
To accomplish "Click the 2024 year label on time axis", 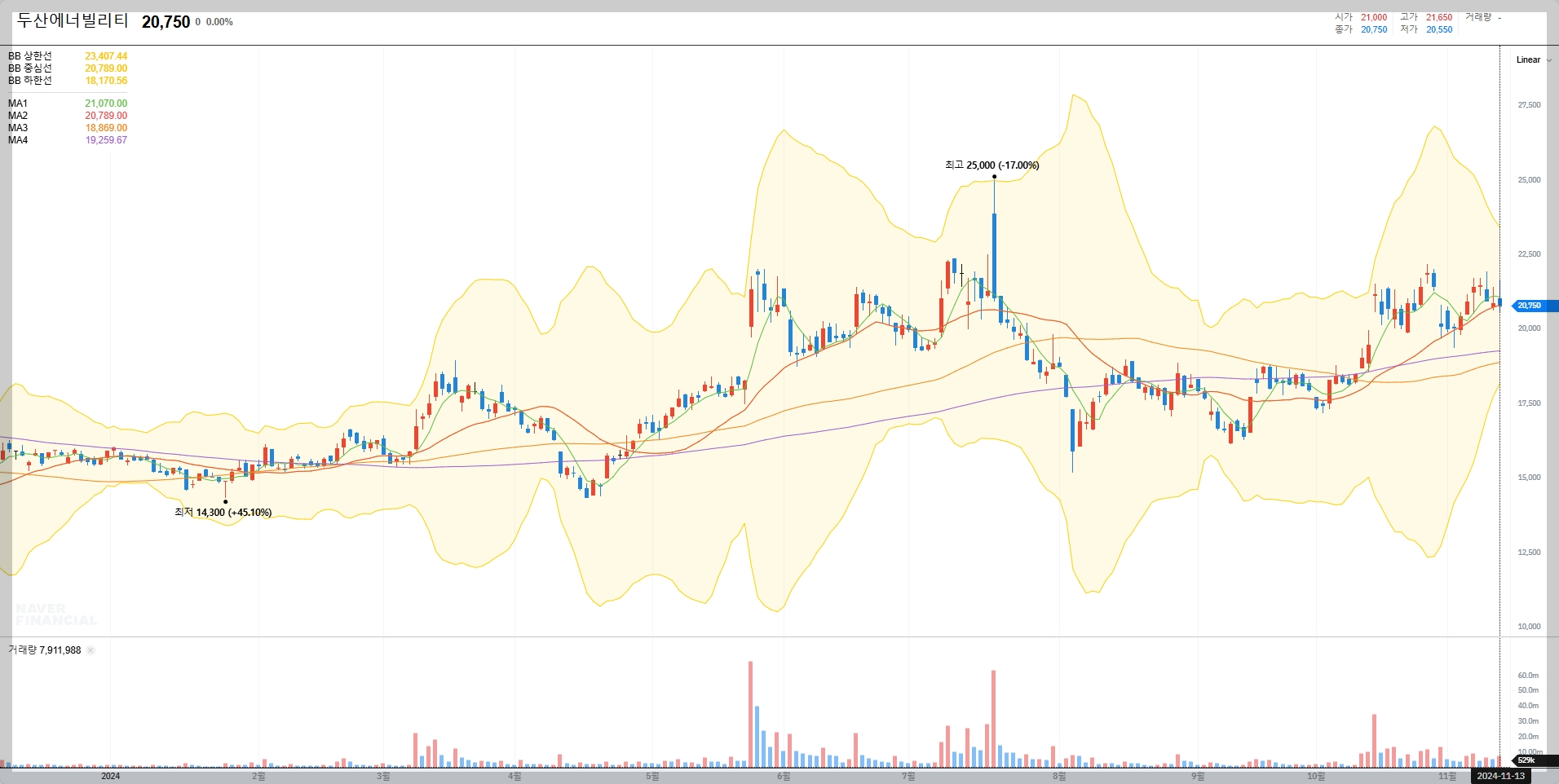I will 110,776.
